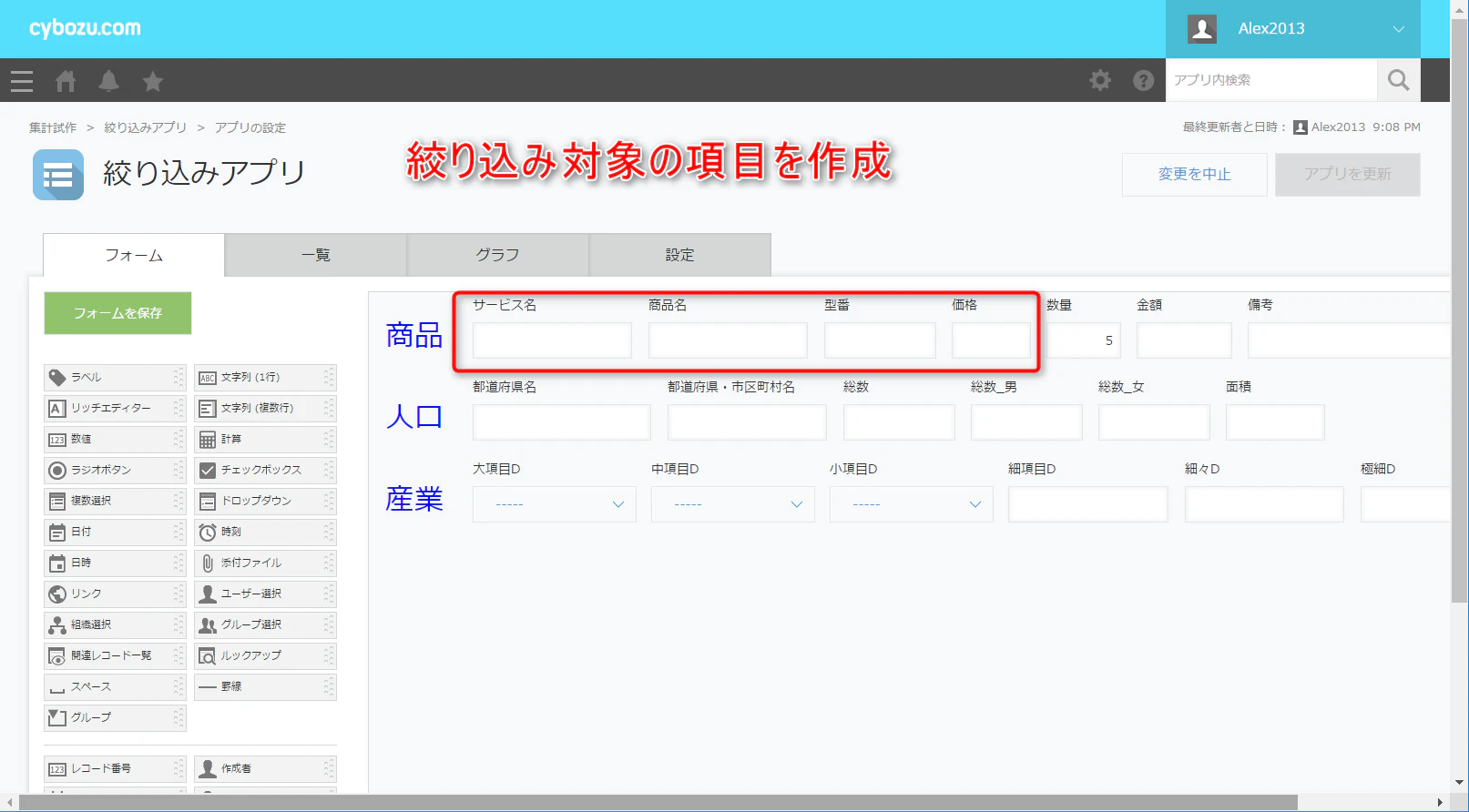This screenshot has width=1469, height=812.
Task: Click the cybozu.com logo
Action: coord(85,28)
